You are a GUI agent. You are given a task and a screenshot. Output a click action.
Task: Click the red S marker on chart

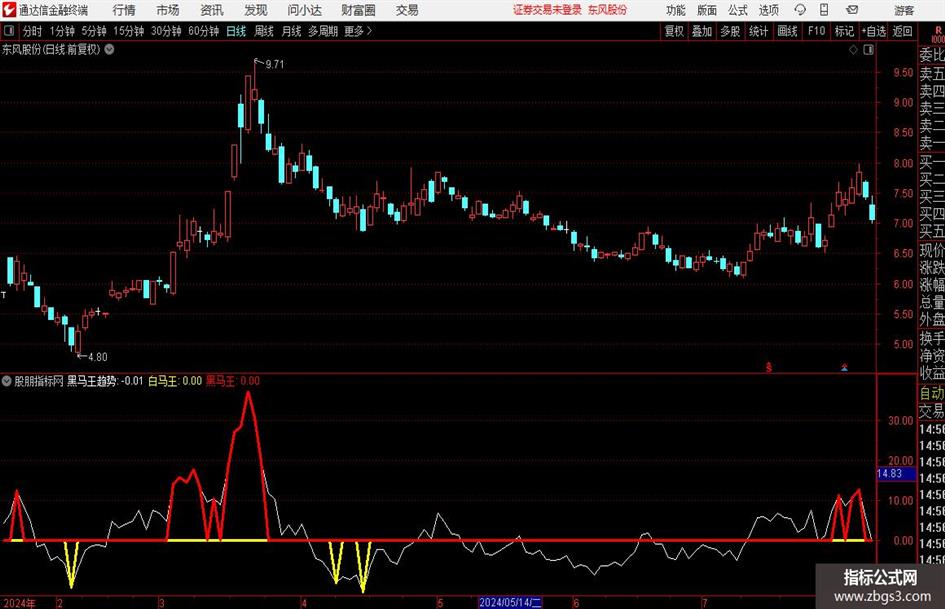tap(769, 367)
